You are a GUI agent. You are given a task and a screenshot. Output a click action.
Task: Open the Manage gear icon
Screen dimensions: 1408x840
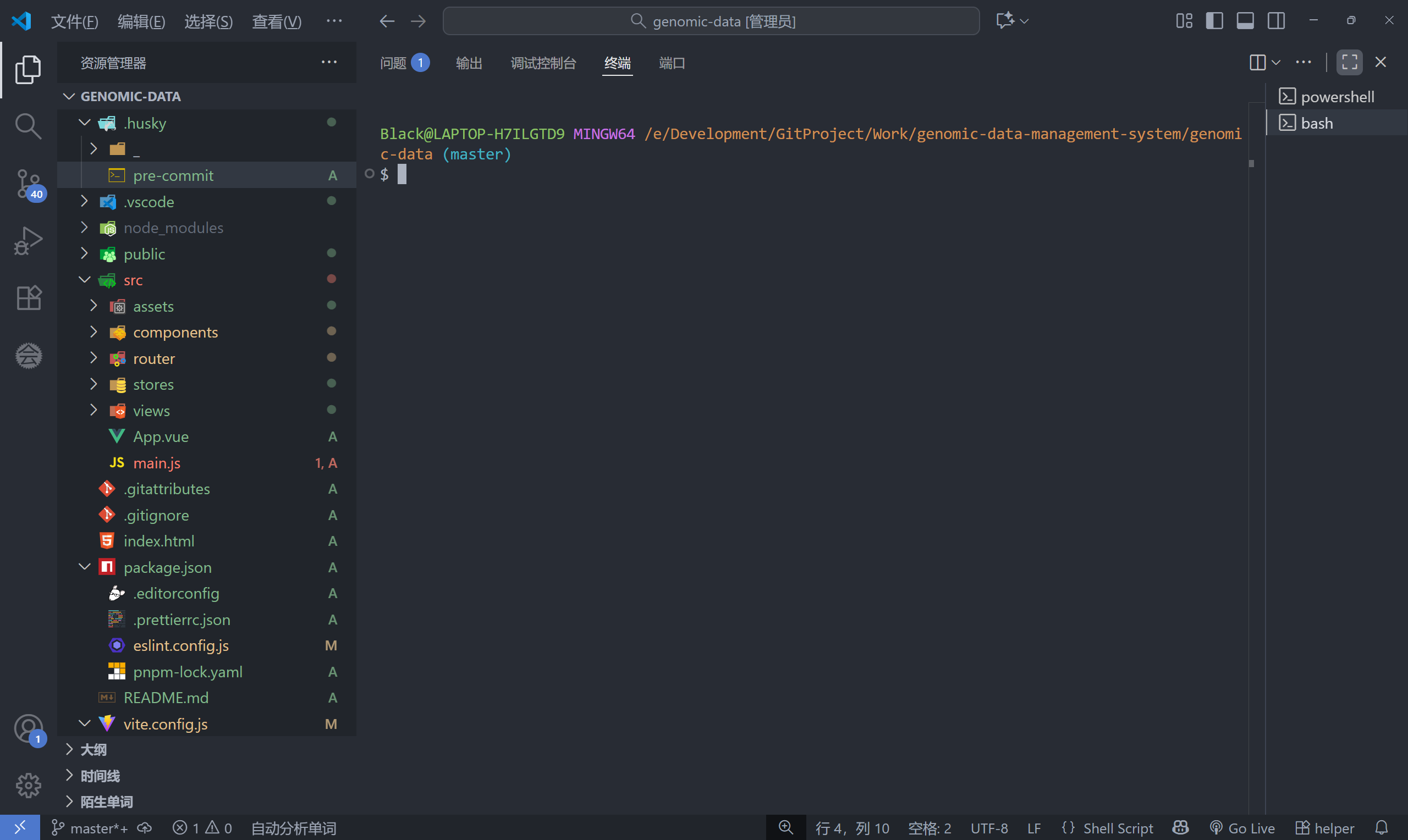click(28, 786)
